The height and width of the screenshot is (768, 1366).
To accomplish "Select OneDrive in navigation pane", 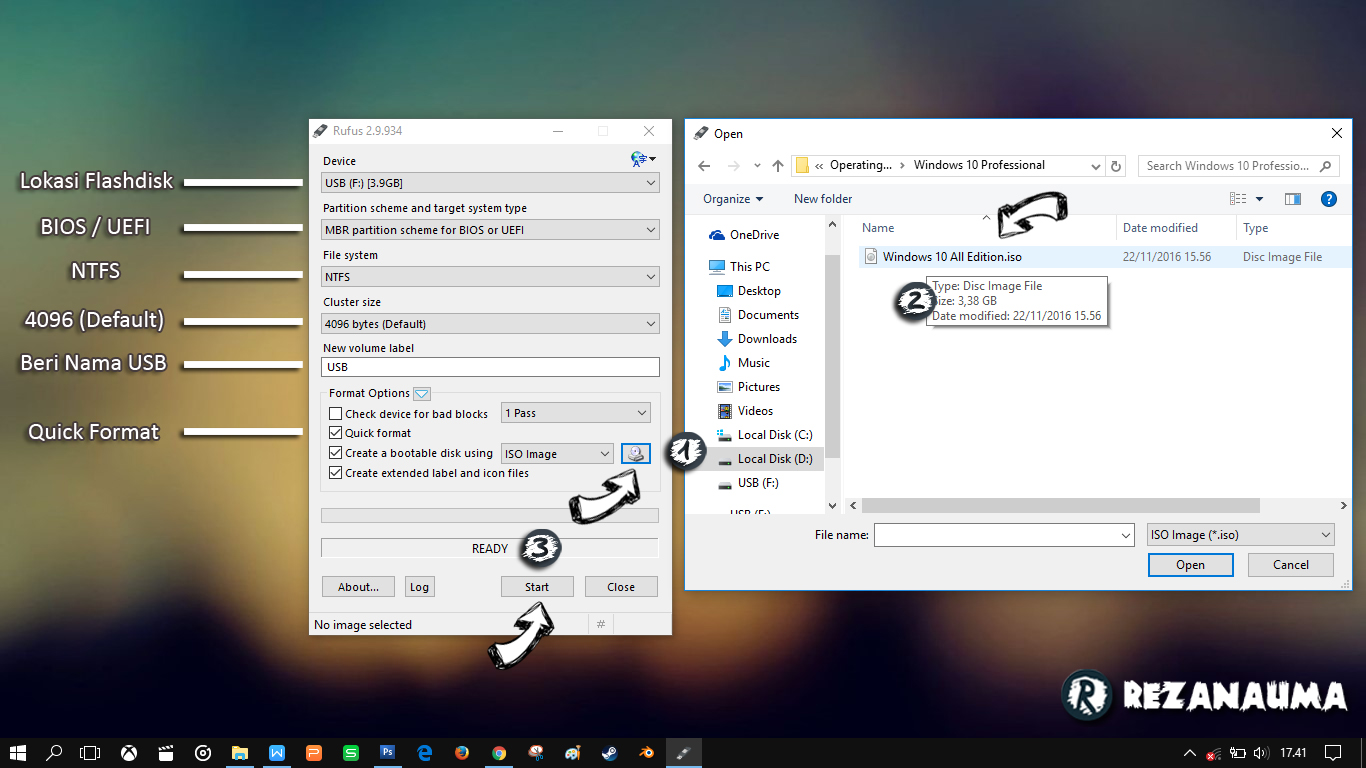I will tap(754, 235).
